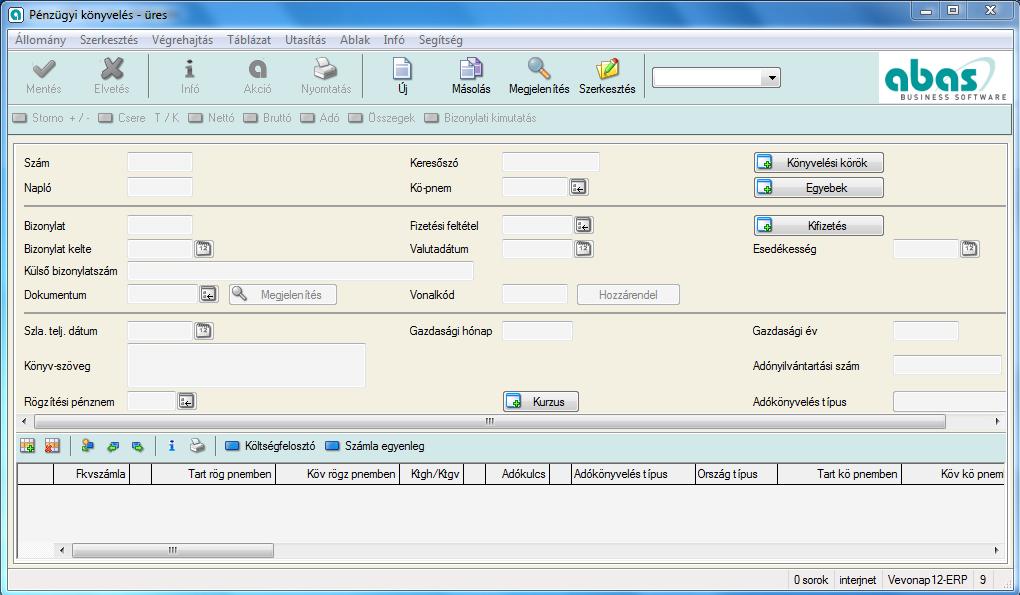Toggle the Storno + / - option
The image size is (1020, 595).
pos(51,118)
